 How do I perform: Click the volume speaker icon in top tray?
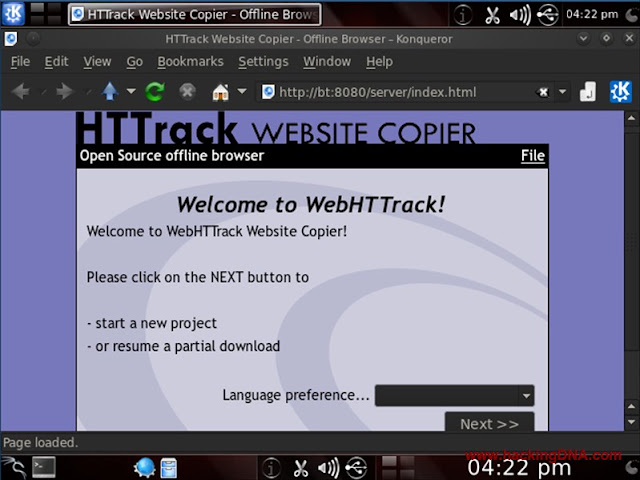(x=520, y=15)
